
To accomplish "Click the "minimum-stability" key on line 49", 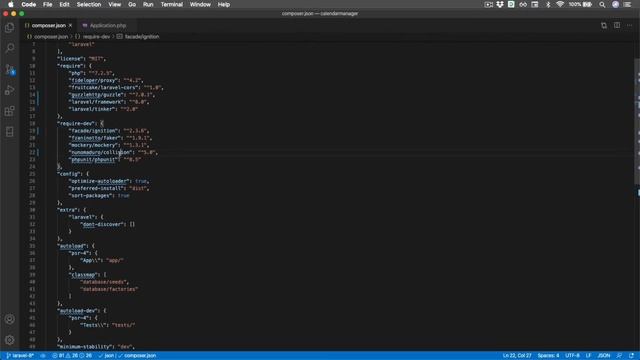I will pyautogui.click(x=84, y=347).
